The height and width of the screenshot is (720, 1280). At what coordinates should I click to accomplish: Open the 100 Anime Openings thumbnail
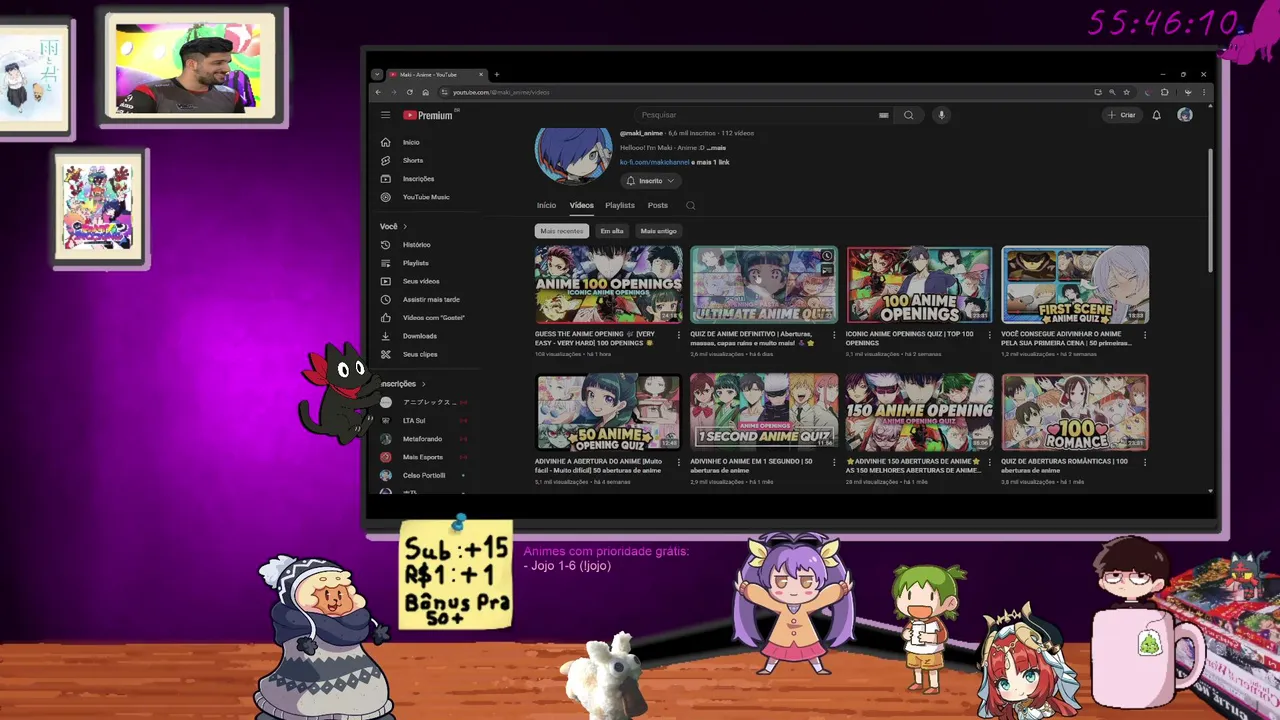[x=919, y=285]
